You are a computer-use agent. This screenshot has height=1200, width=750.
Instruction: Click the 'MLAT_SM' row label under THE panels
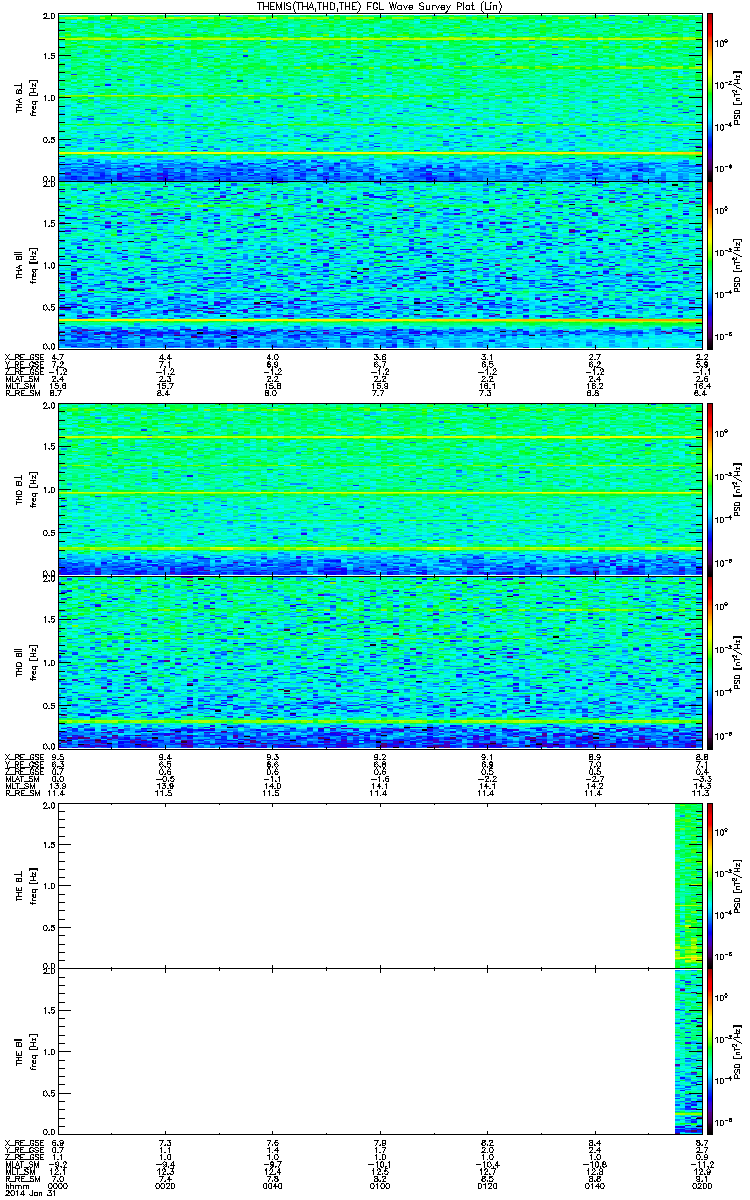coord(22,1165)
